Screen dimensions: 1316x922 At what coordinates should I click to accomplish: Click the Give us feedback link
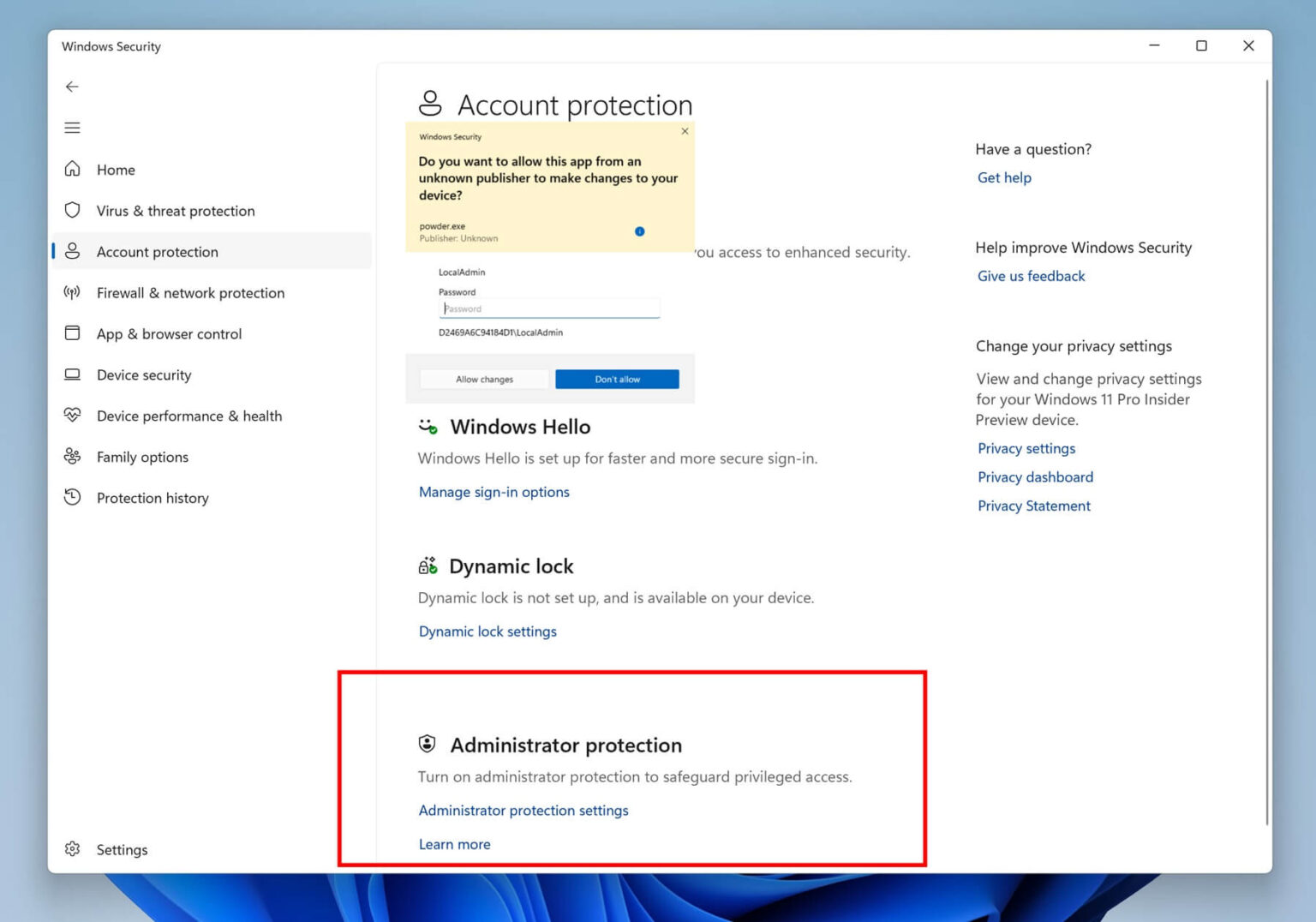point(1031,276)
